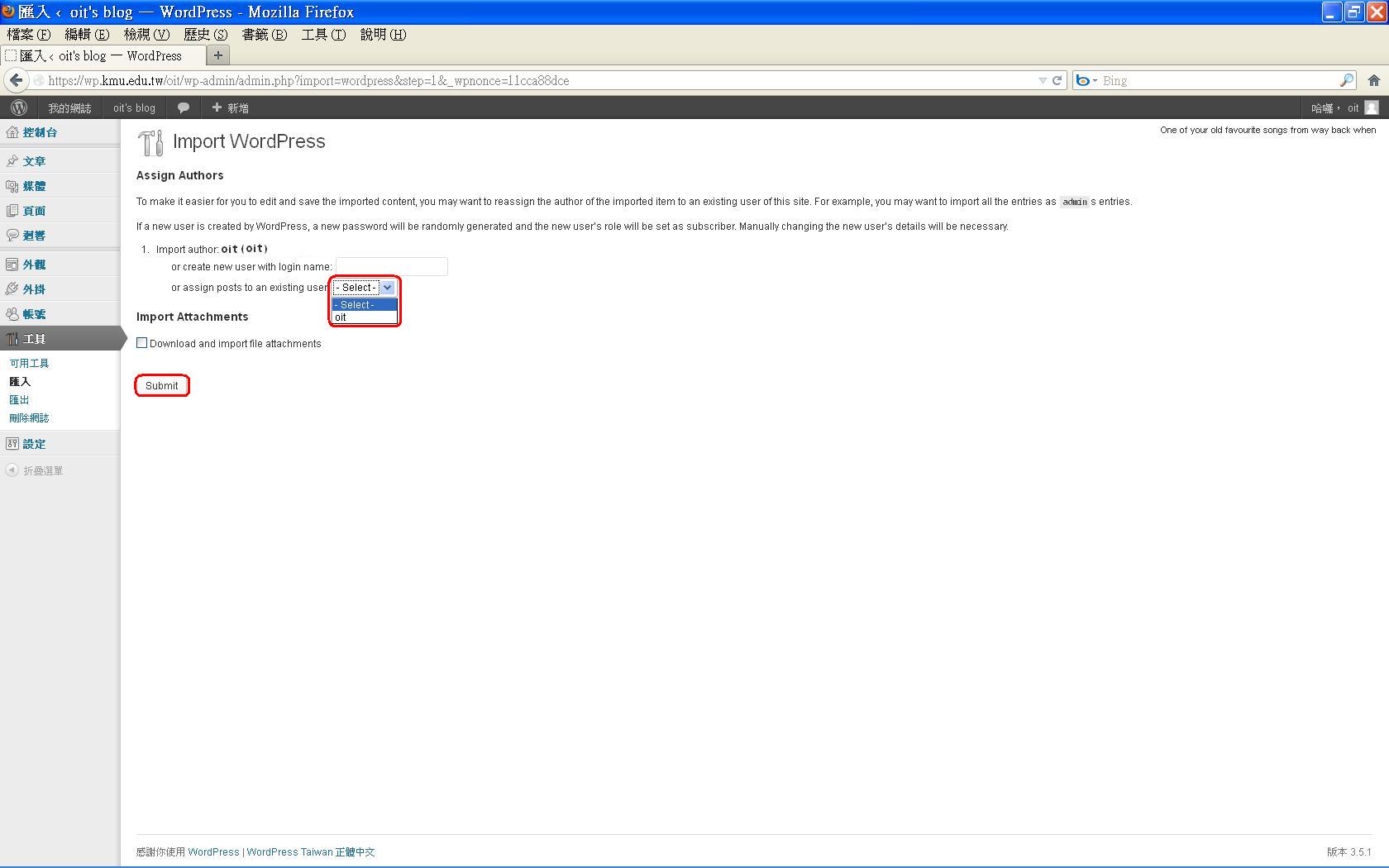
Task: Open the new tab plus button
Action: 218,55
